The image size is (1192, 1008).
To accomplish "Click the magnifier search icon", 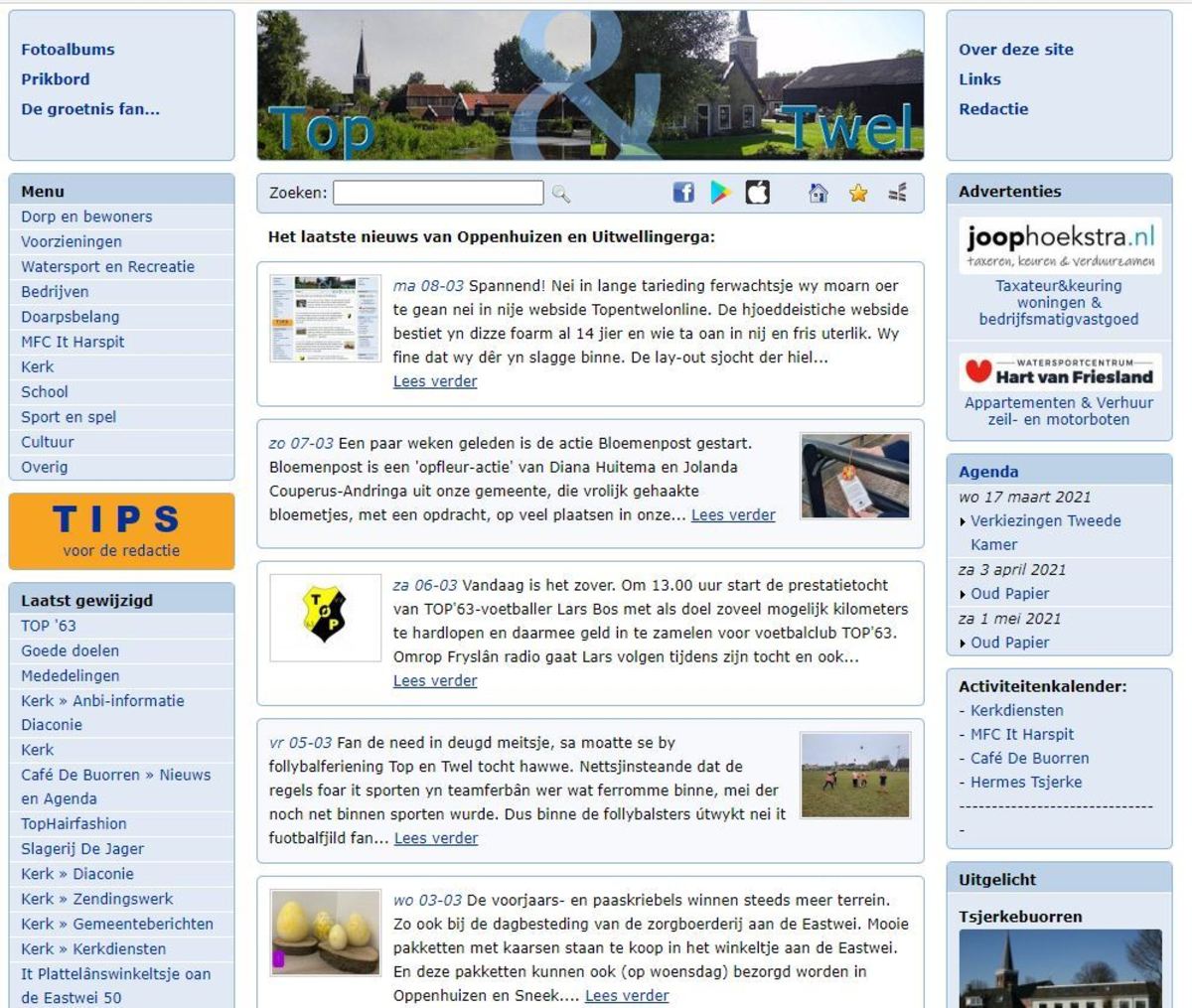I will tap(561, 194).
